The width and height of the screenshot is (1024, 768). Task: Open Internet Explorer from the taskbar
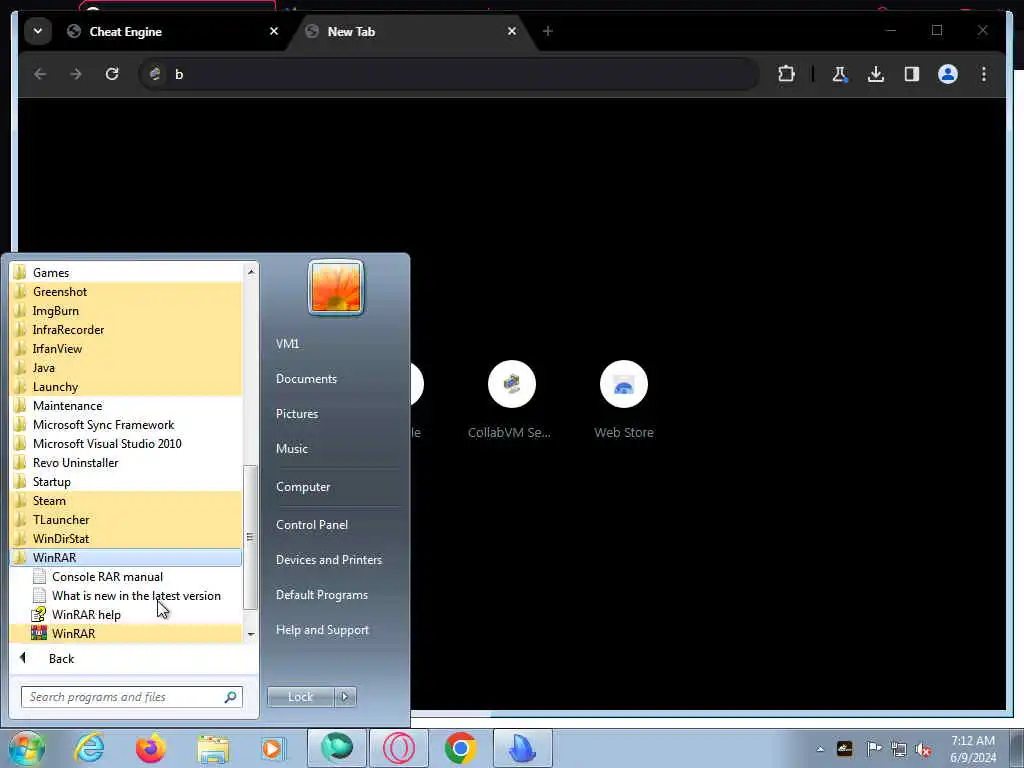[x=89, y=748]
